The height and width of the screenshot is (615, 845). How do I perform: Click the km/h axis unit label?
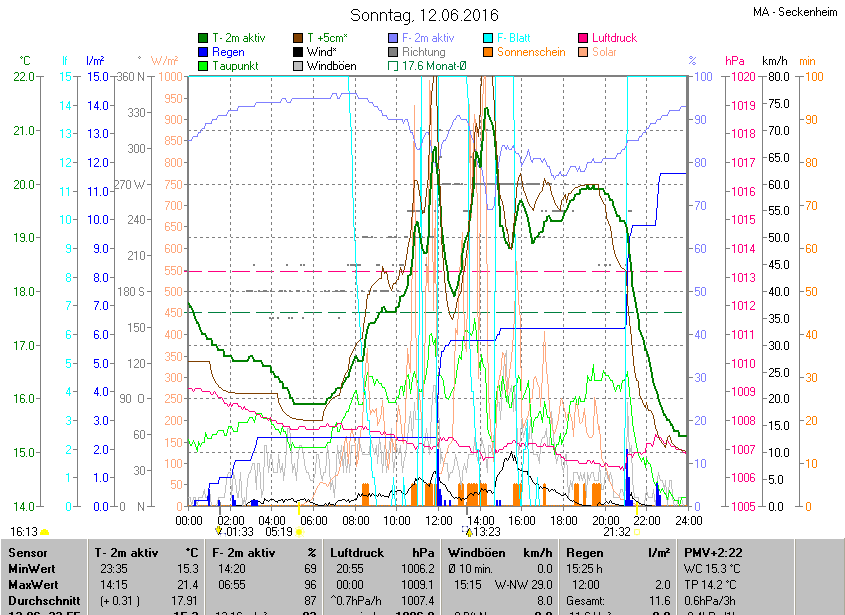click(x=774, y=61)
